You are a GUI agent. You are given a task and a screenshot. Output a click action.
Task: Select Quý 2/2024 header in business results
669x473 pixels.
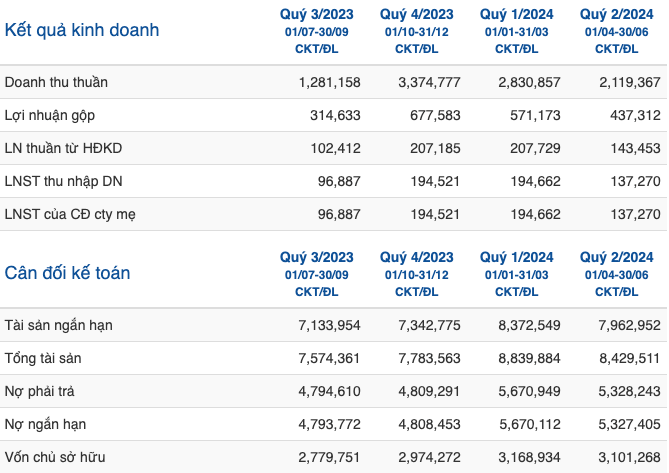point(617,31)
